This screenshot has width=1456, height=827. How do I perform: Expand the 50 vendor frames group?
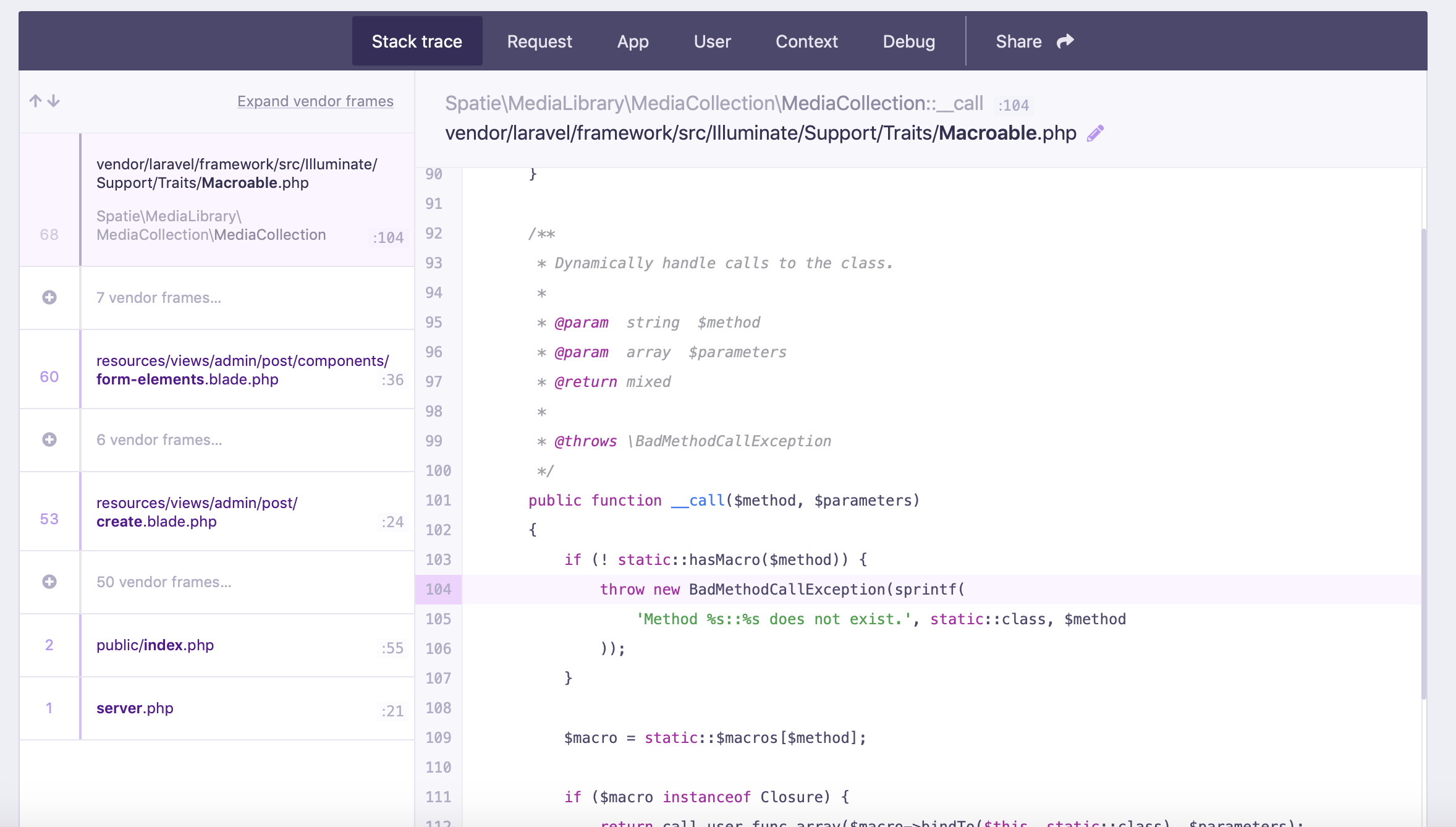49,582
